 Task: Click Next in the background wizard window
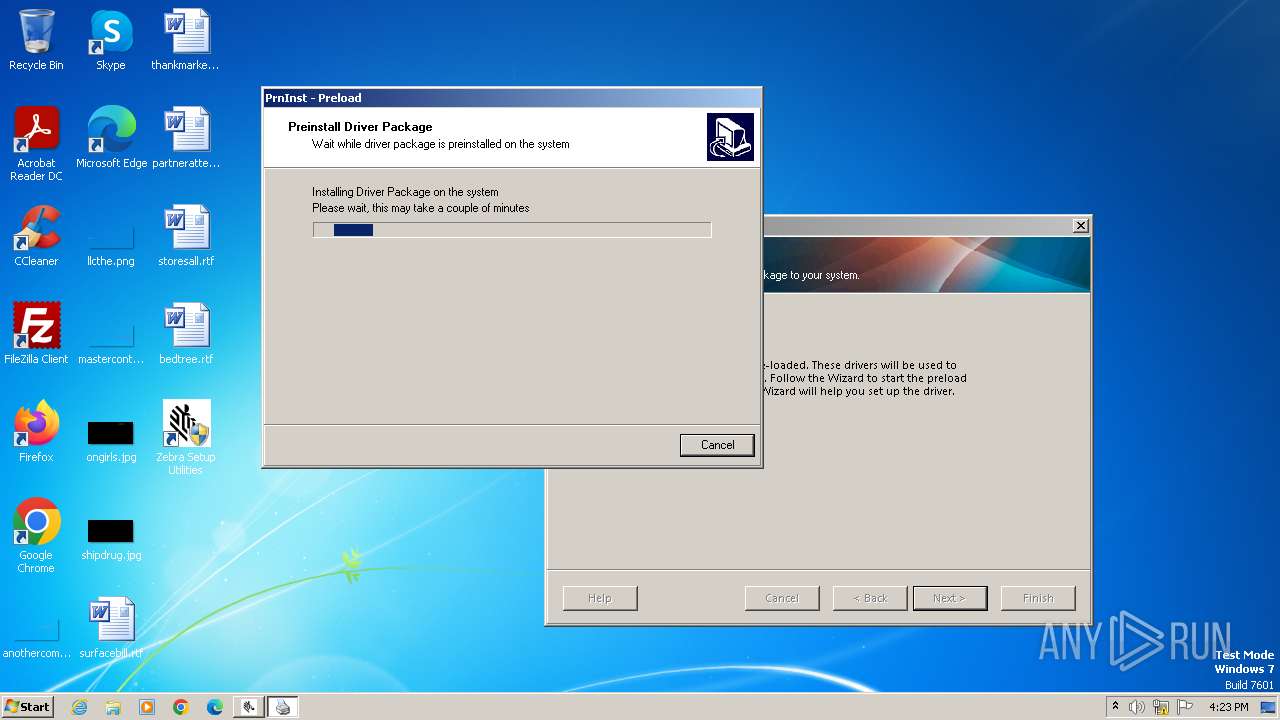(x=950, y=598)
